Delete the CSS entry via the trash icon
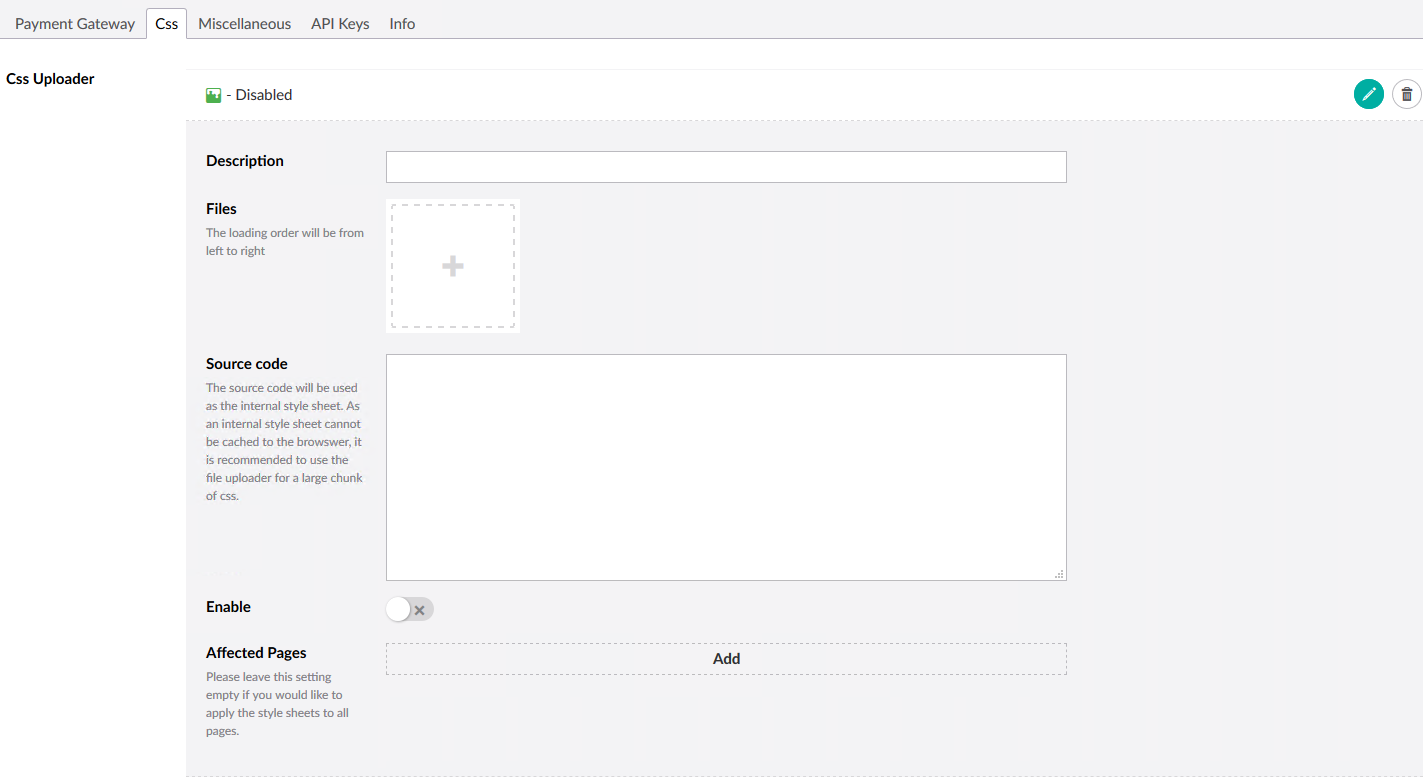This screenshot has width=1423, height=780. click(x=1406, y=93)
